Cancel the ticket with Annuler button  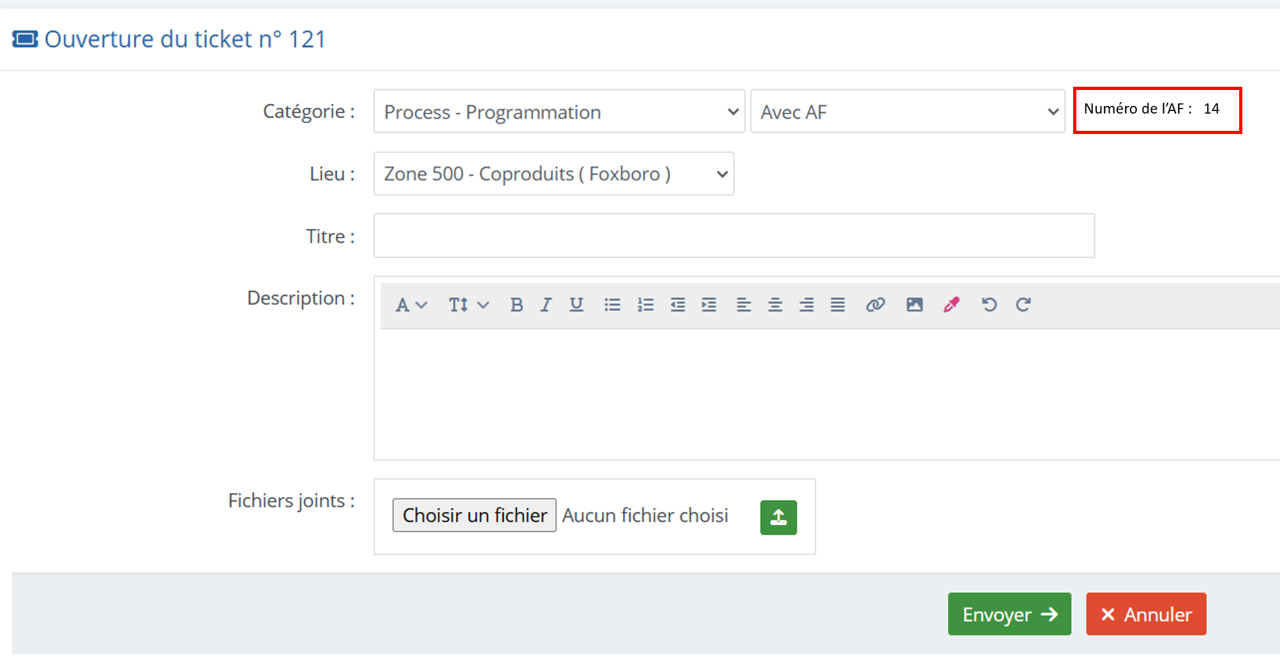(x=1146, y=614)
